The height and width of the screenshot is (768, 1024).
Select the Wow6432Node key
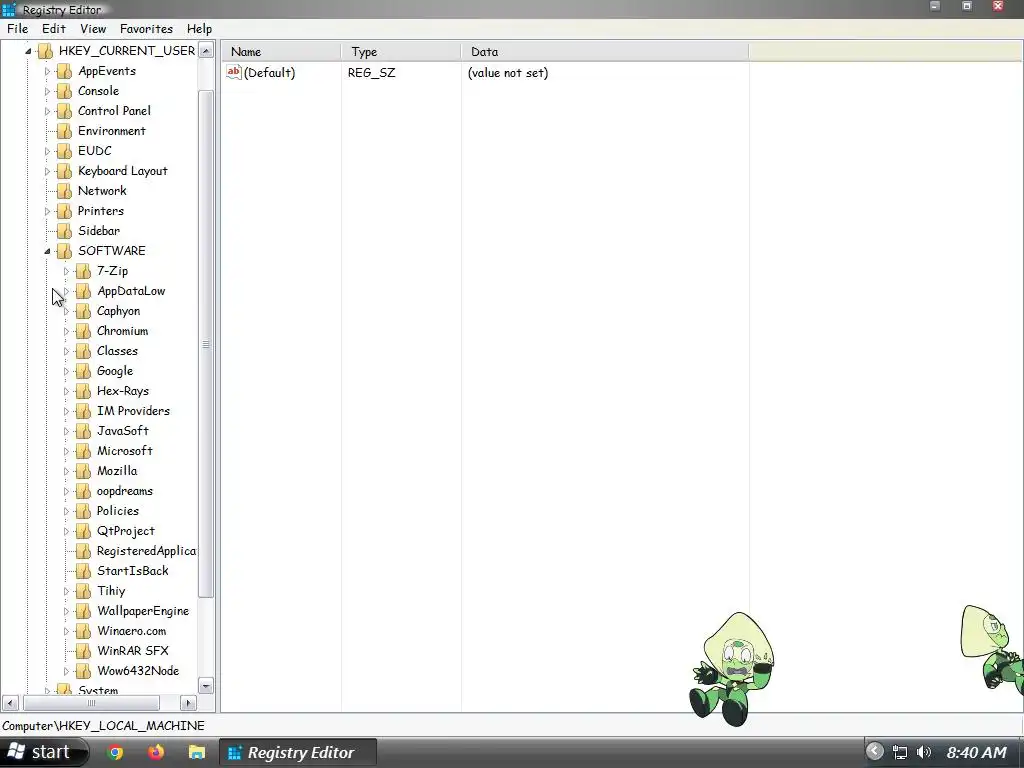[138, 671]
